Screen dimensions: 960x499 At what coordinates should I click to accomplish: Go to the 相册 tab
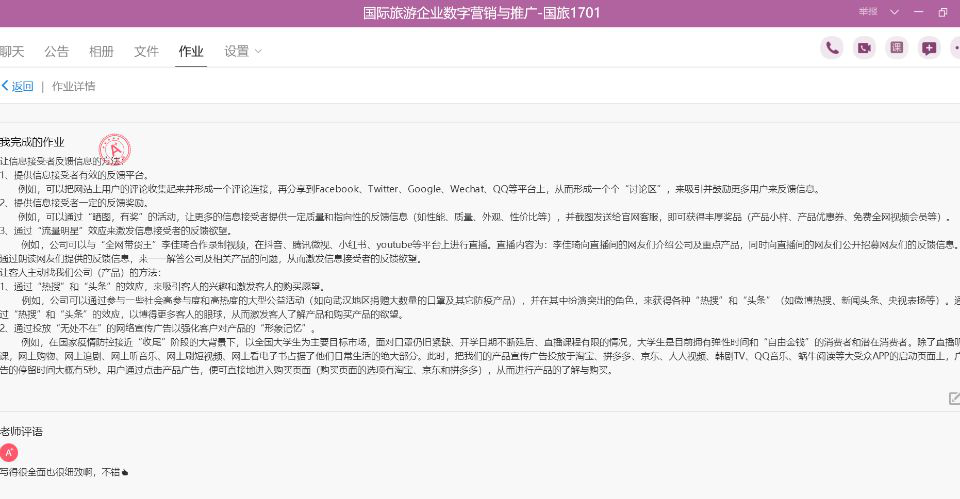click(x=101, y=51)
